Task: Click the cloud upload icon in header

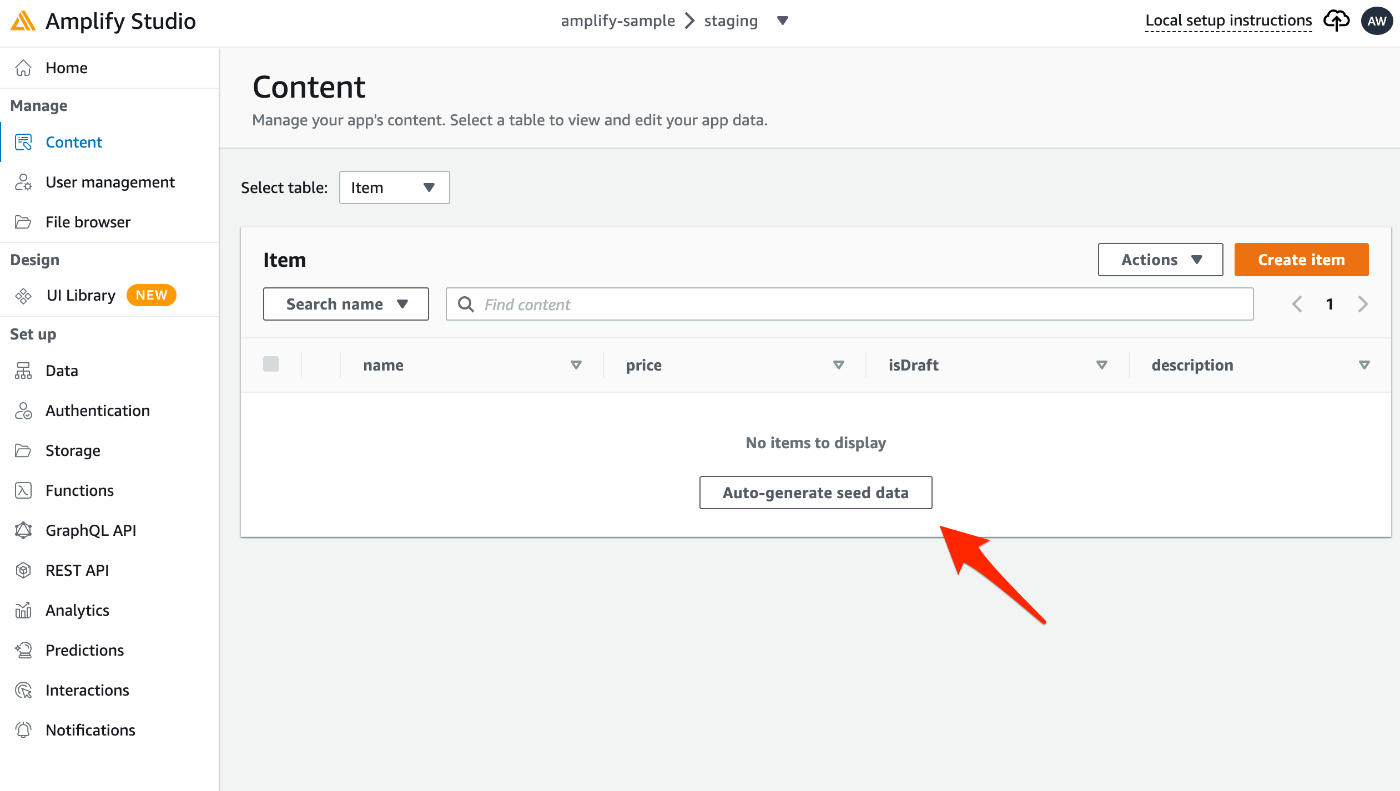Action: coord(1337,20)
